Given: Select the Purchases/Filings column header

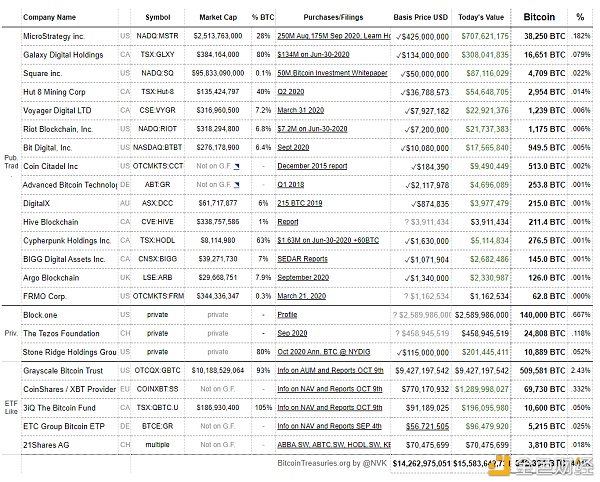Looking at the screenshot, I should (x=333, y=17).
